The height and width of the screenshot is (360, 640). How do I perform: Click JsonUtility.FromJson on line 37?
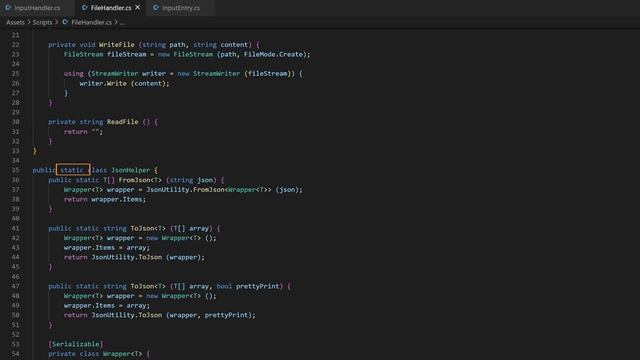point(185,189)
